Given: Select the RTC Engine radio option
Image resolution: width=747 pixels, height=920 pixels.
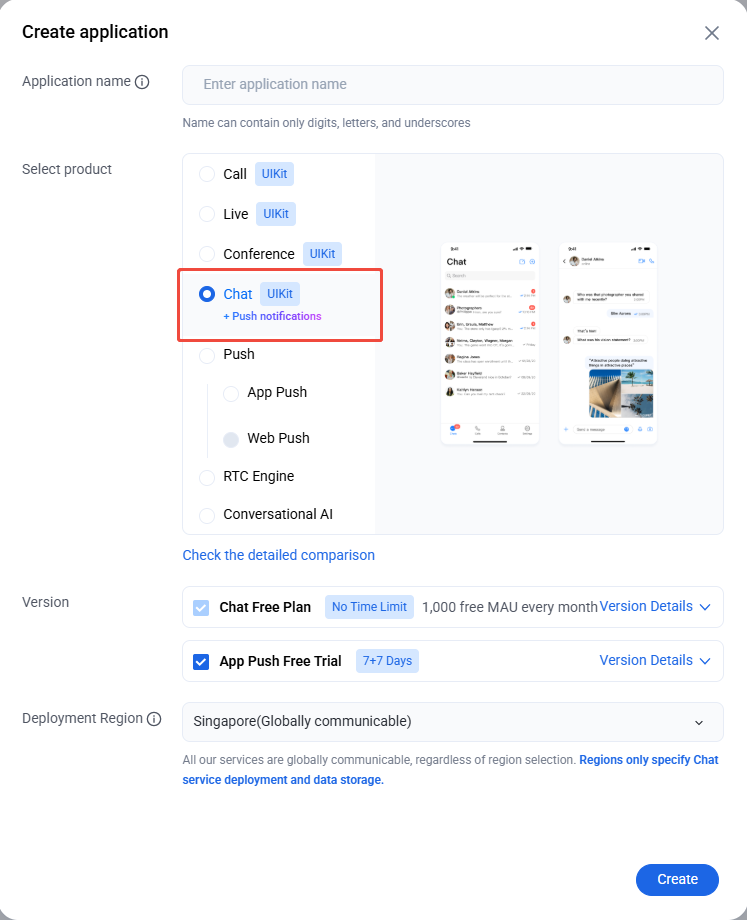Looking at the screenshot, I should (x=207, y=477).
